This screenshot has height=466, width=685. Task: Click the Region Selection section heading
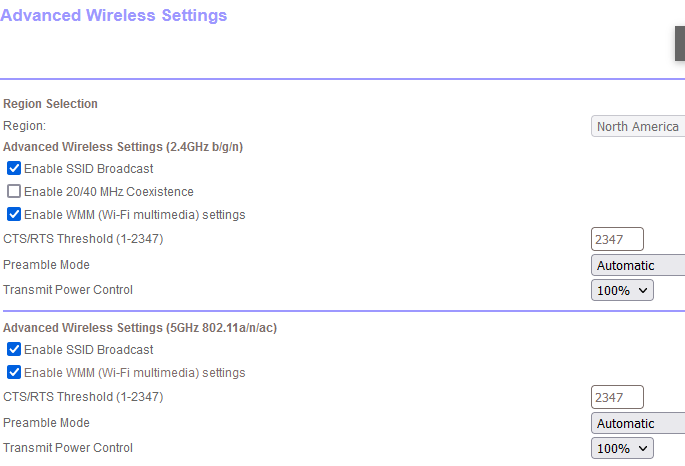50,104
